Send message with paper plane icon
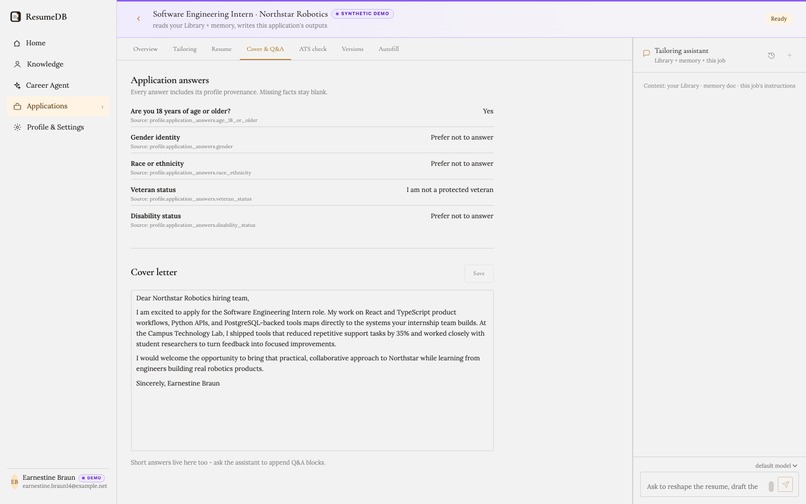Screen dimensions: 806x504 click(x=785, y=484)
